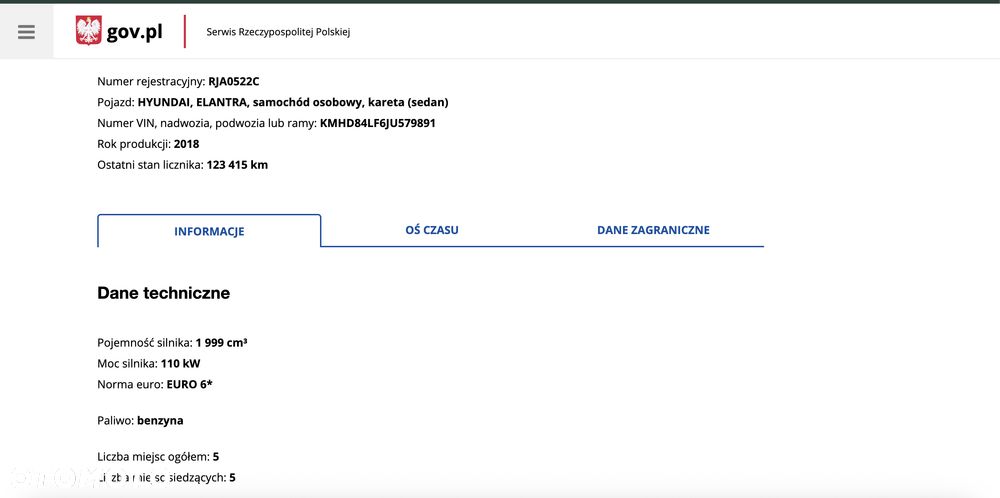1000x498 pixels.
Task: Select the INFORMACJE tab
Action: coord(209,231)
